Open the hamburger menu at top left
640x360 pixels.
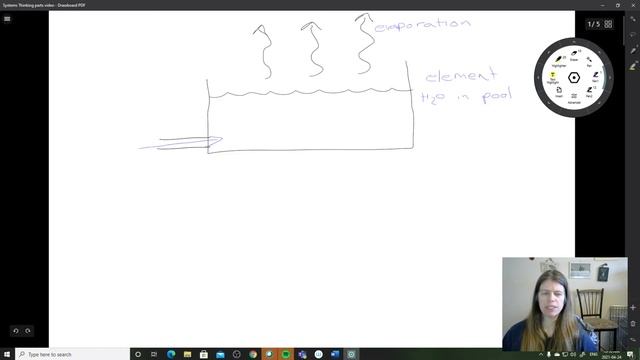[x=7, y=19]
